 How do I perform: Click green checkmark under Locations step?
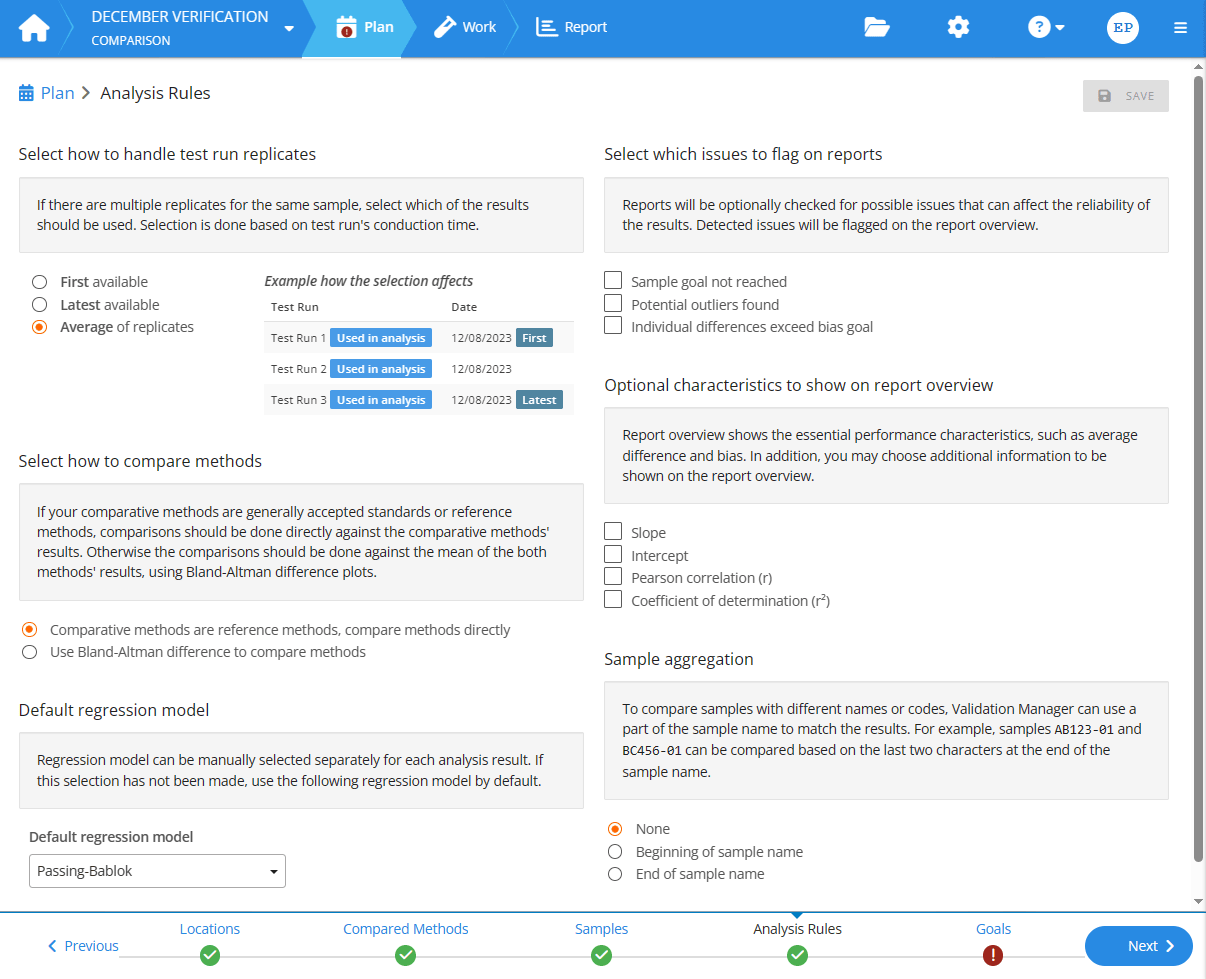click(x=210, y=955)
